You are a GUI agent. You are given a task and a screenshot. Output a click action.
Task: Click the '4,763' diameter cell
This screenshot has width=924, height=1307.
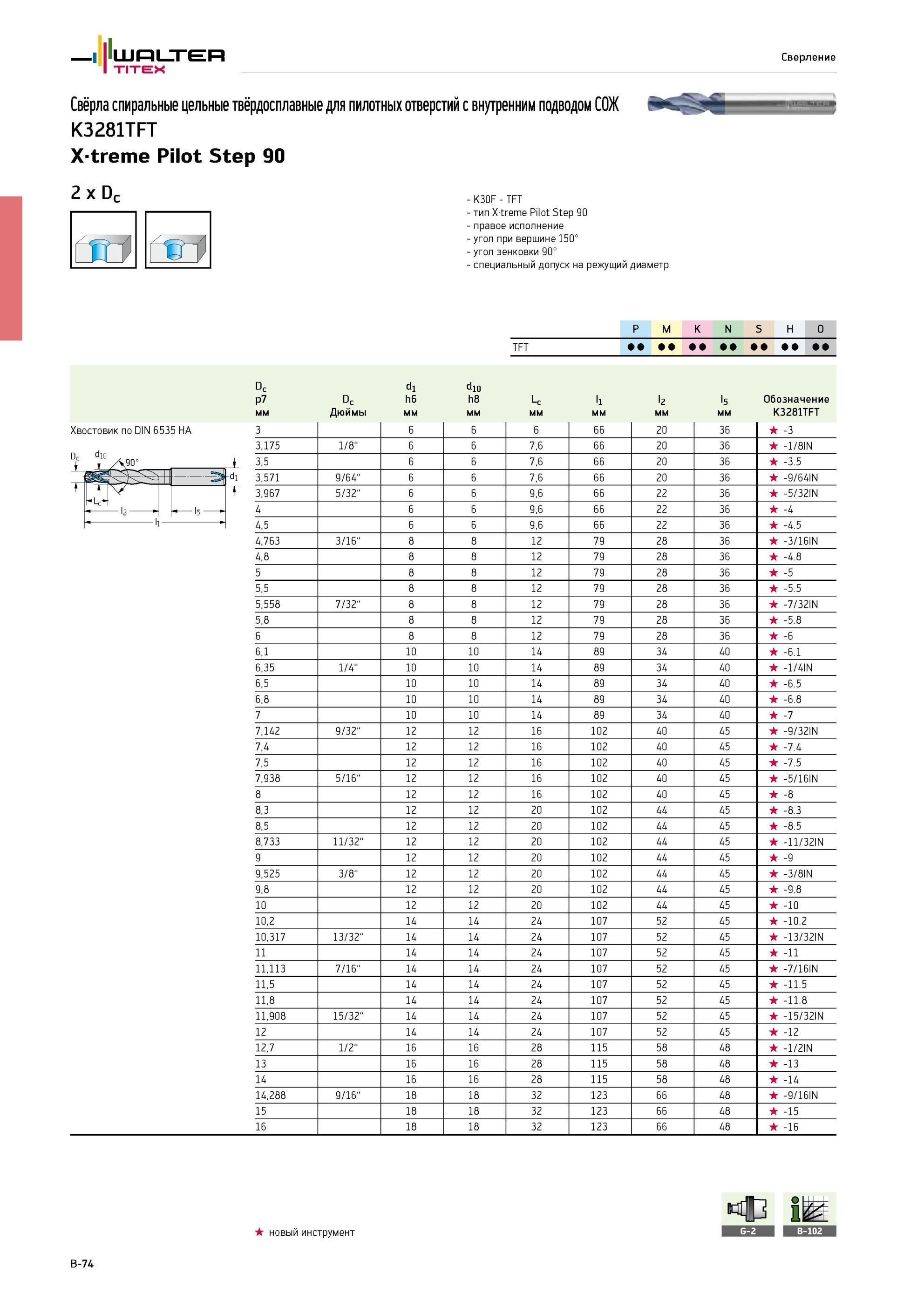[268, 541]
